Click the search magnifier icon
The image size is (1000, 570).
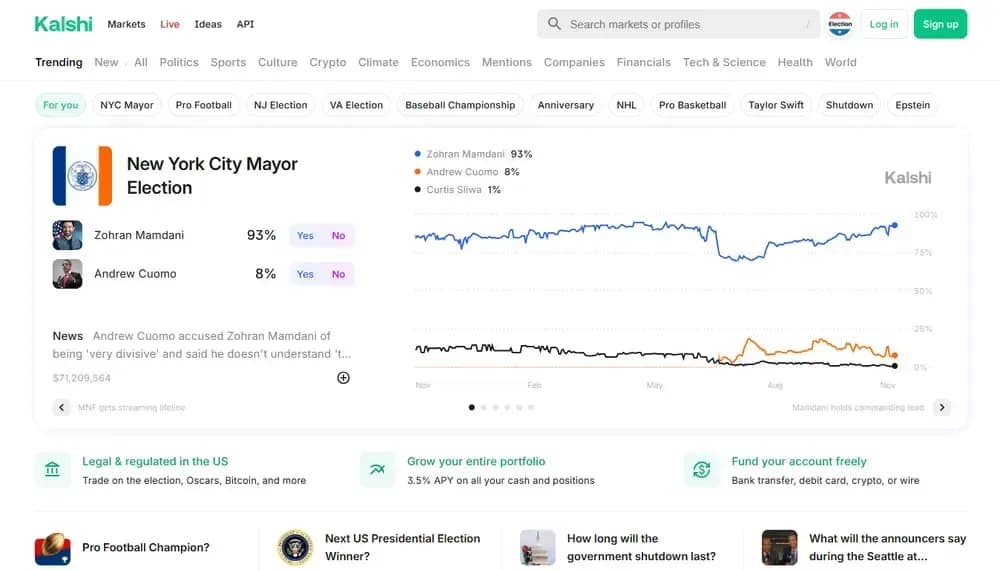pyautogui.click(x=554, y=24)
